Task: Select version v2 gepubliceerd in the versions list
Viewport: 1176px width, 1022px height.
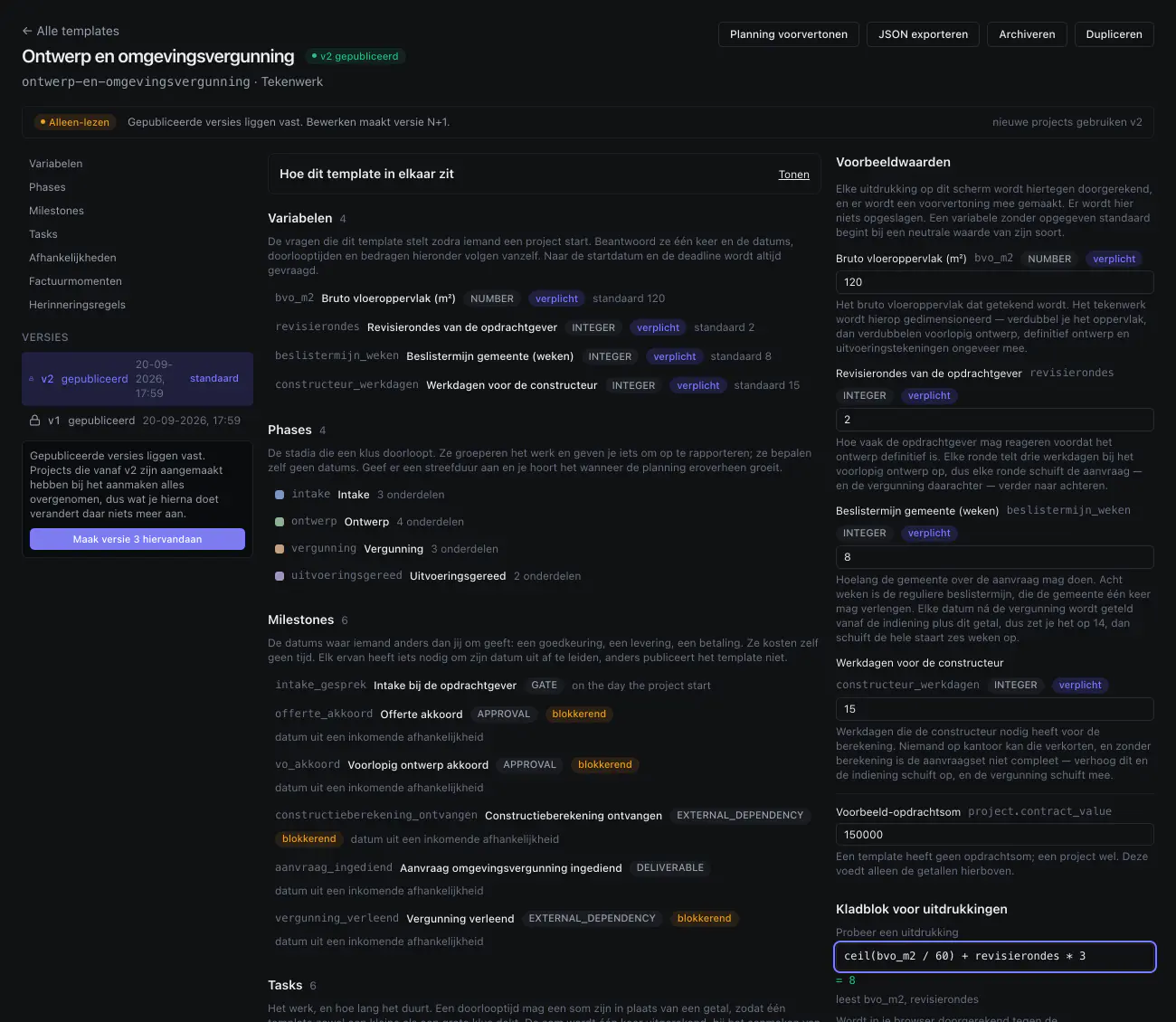Action: click(138, 379)
